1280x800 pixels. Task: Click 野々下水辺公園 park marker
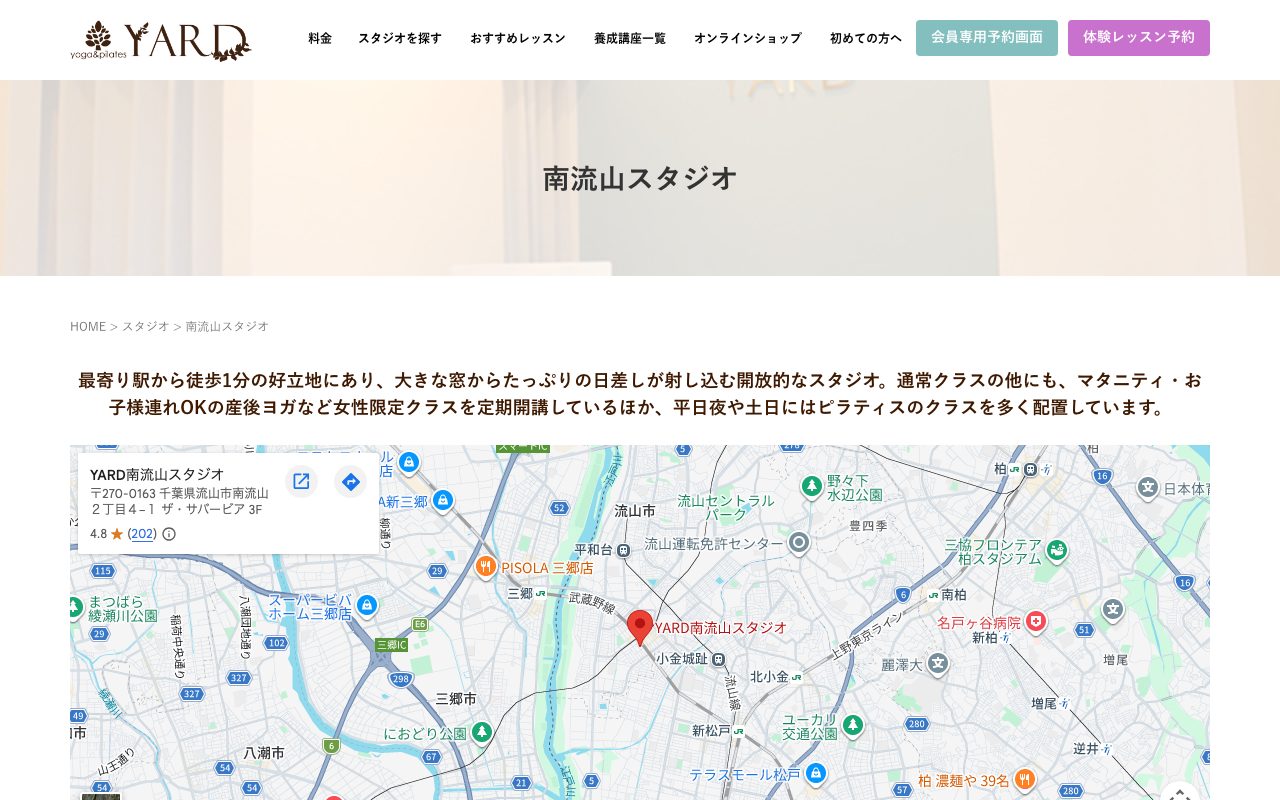click(x=812, y=486)
